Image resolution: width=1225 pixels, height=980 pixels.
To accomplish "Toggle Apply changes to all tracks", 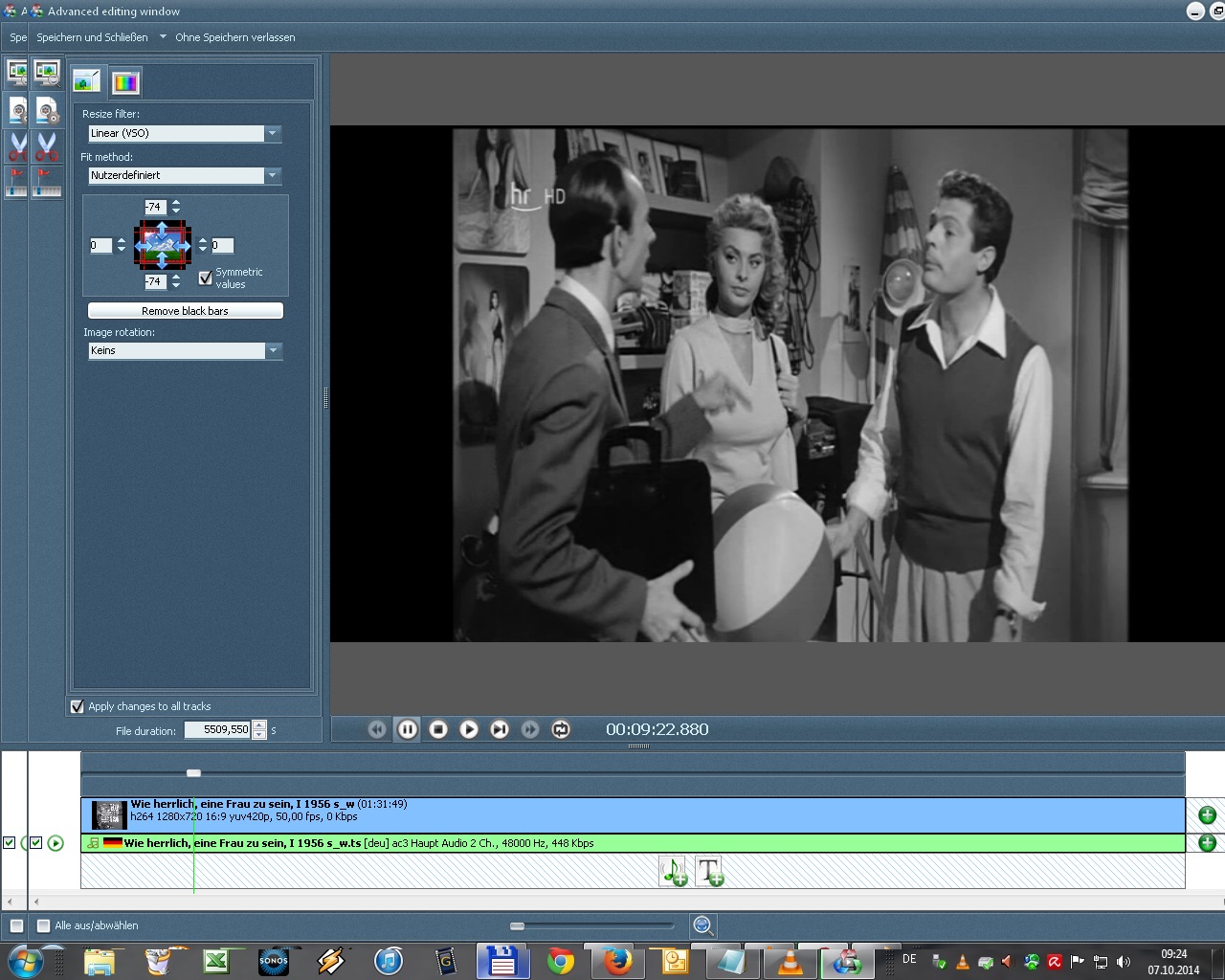I will coord(78,706).
